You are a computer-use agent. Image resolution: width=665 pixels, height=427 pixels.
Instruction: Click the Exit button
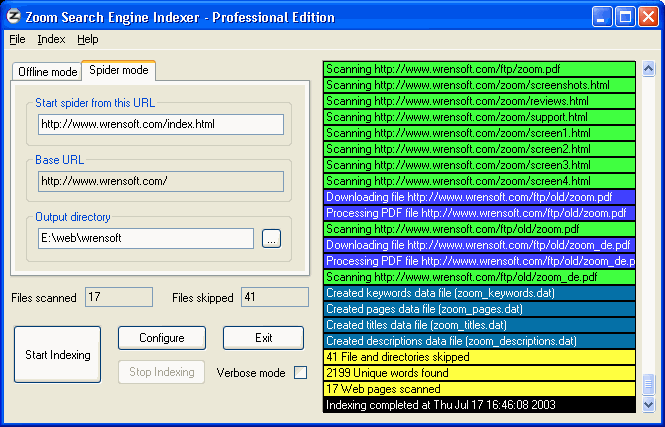coord(263,338)
